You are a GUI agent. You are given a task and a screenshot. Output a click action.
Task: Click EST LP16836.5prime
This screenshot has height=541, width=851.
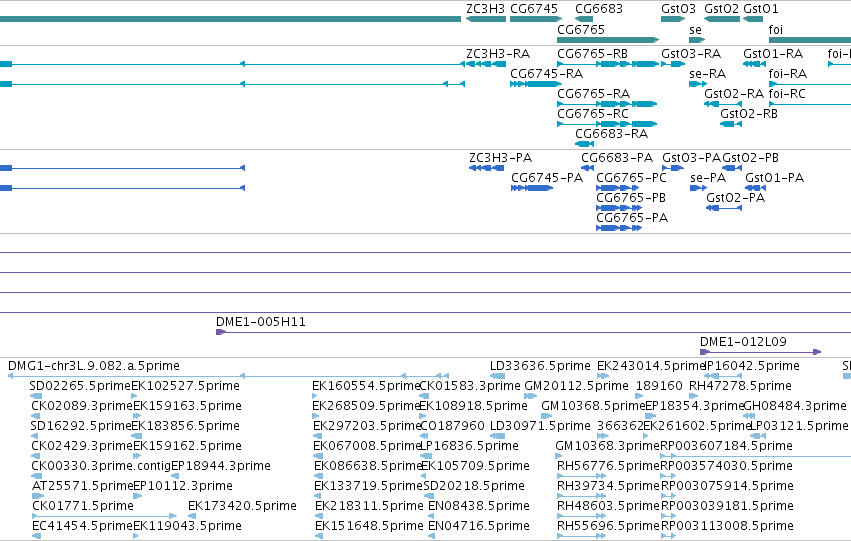pyautogui.click(x=427, y=456)
